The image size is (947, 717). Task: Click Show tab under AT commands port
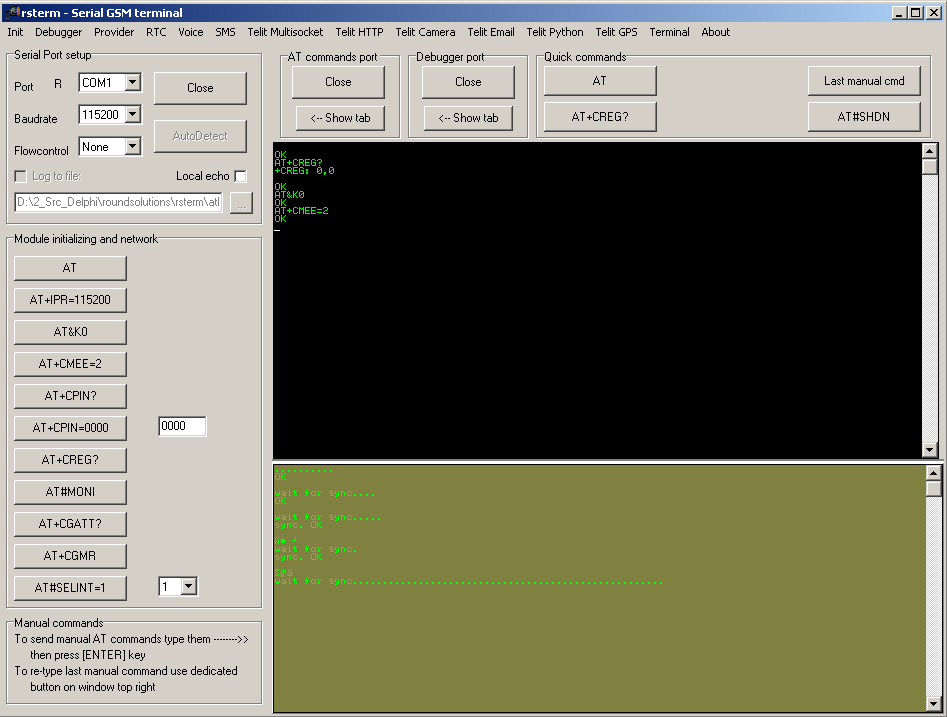coord(341,118)
